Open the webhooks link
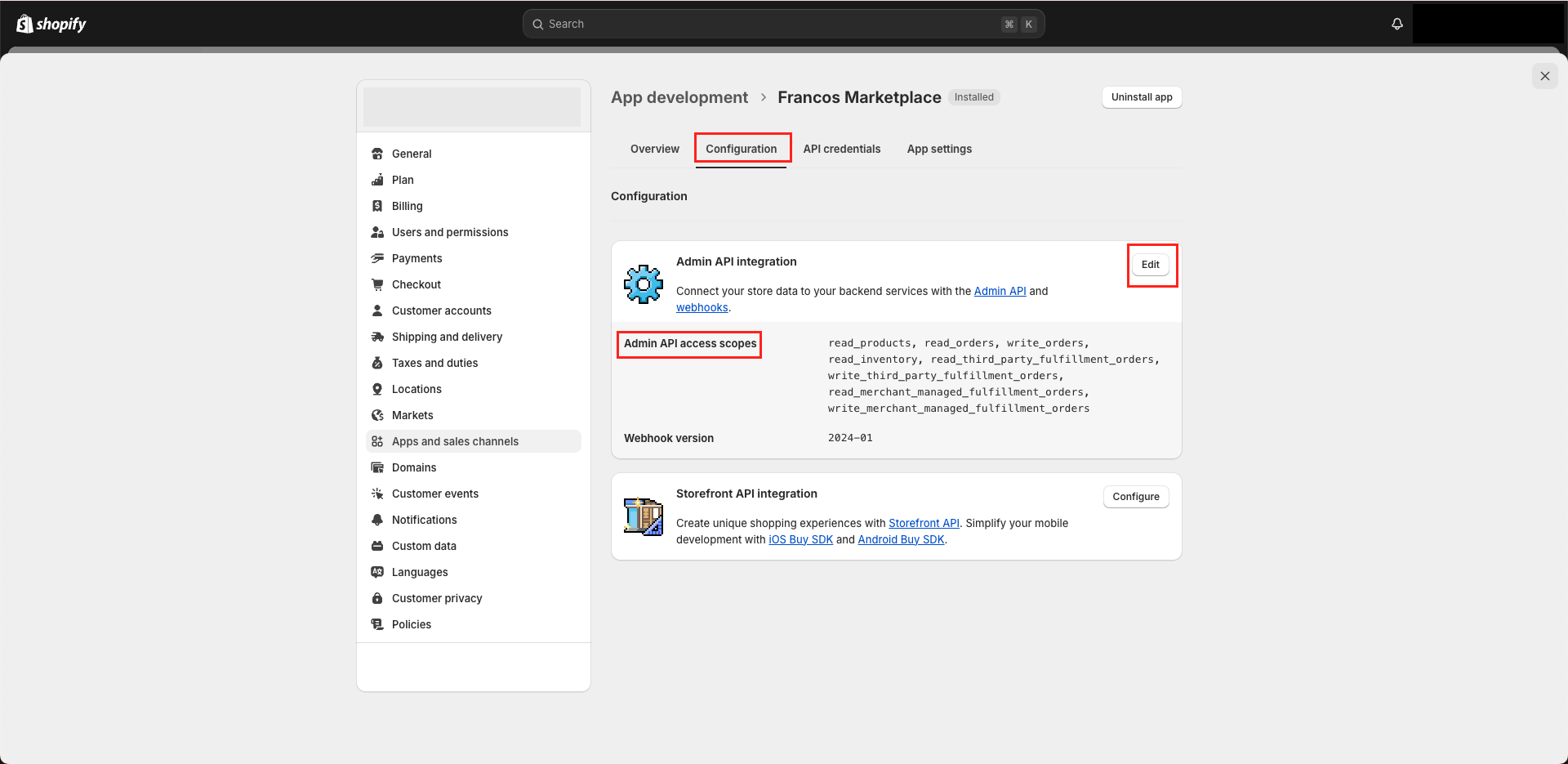Image resolution: width=1568 pixels, height=764 pixels. click(702, 307)
